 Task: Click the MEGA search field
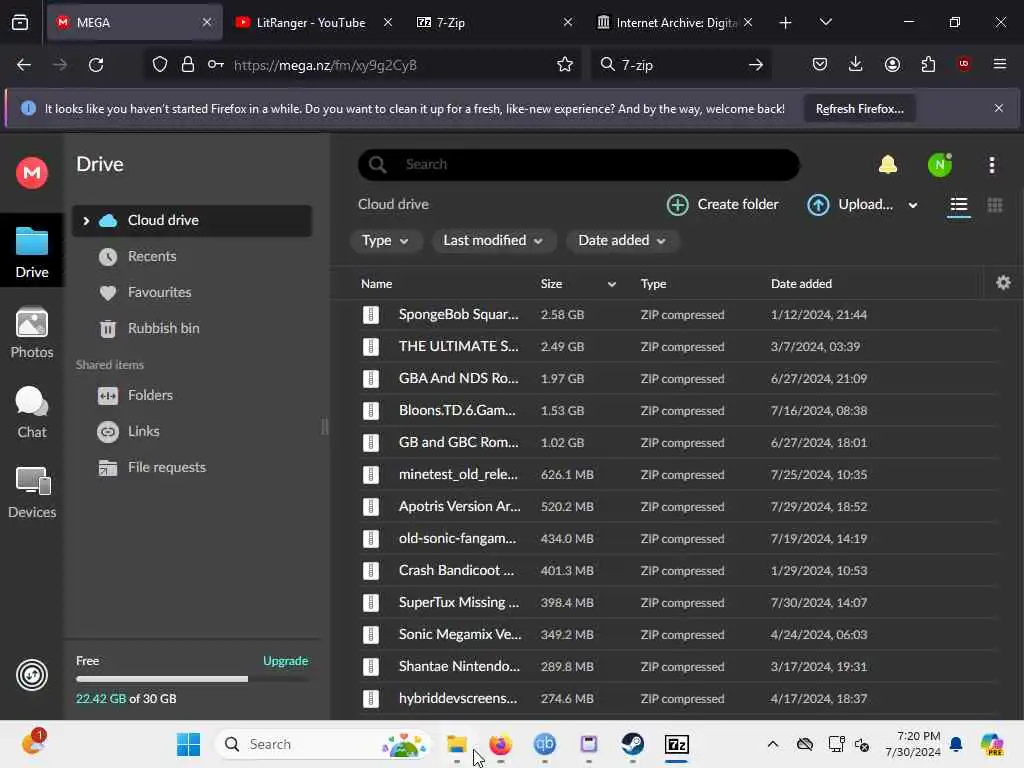click(579, 165)
